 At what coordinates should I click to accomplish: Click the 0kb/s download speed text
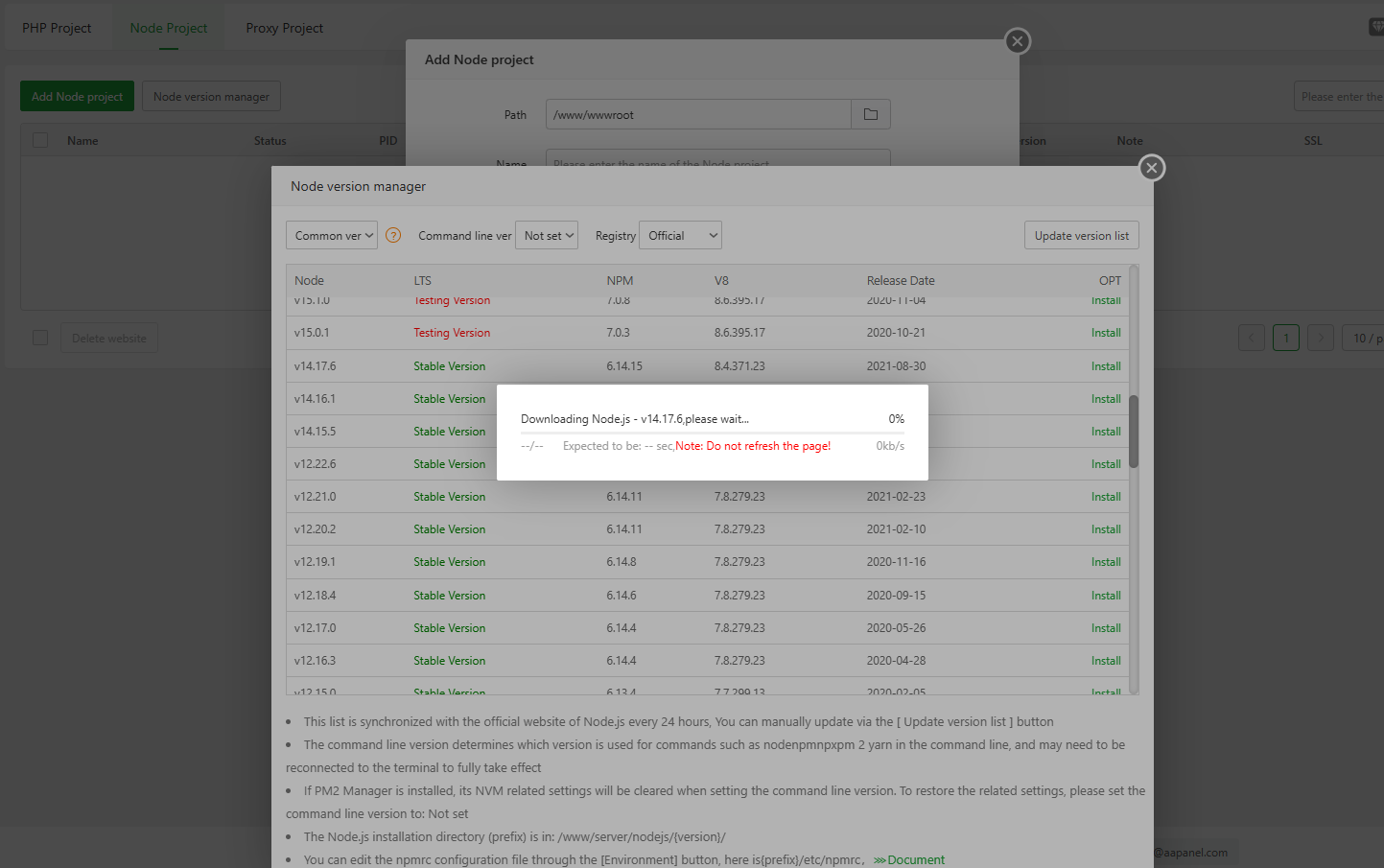pos(890,446)
